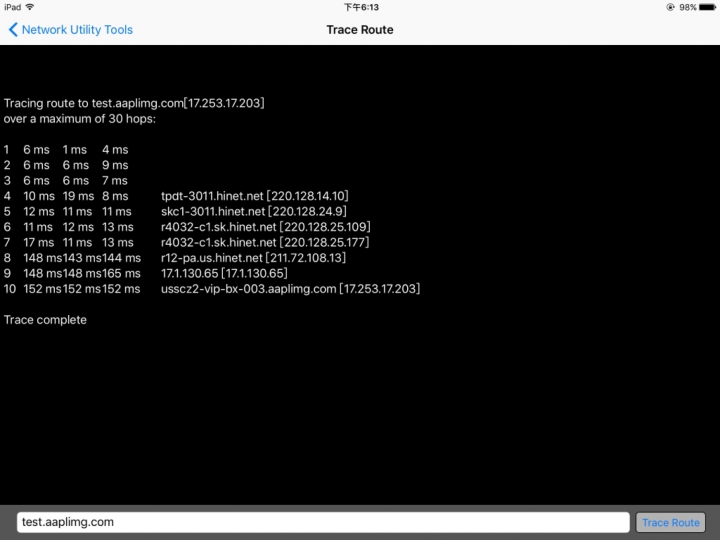
Task: Tap hop 4 timing 10 ms 19 ms 8 ms
Action: (x=76, y=197)
